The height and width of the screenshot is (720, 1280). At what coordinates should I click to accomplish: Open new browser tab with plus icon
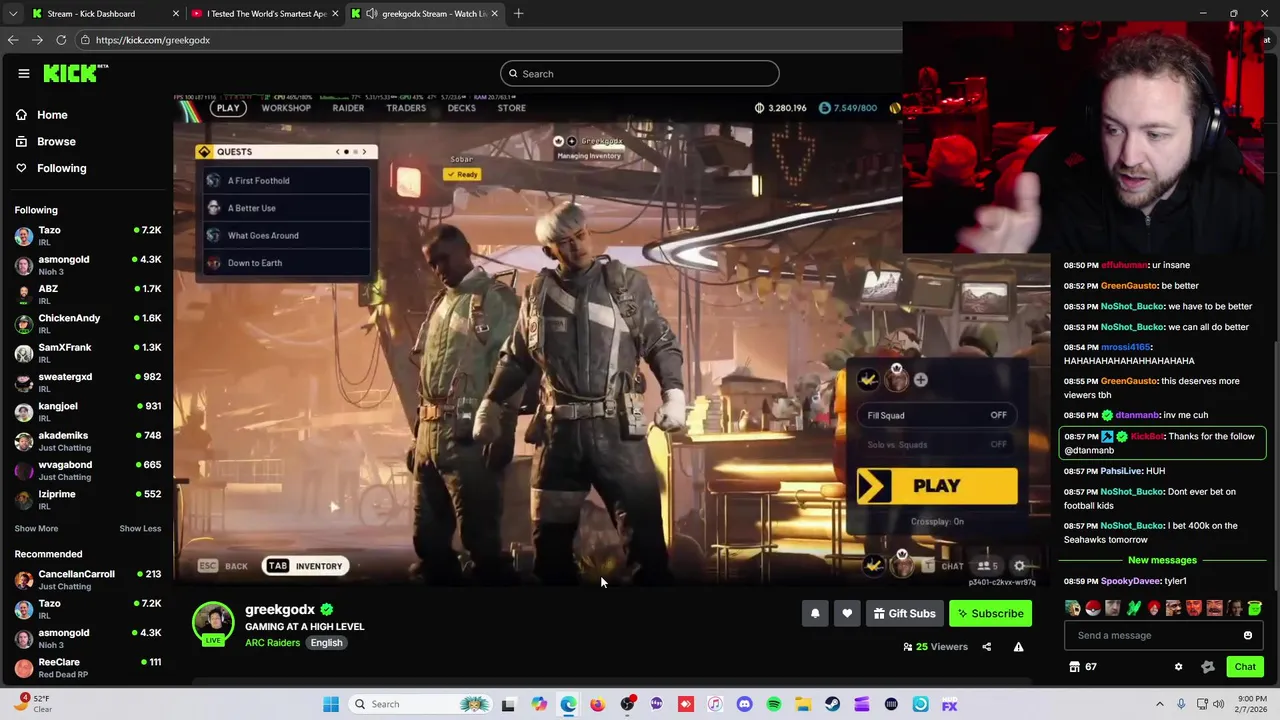(x=519, y=13)
